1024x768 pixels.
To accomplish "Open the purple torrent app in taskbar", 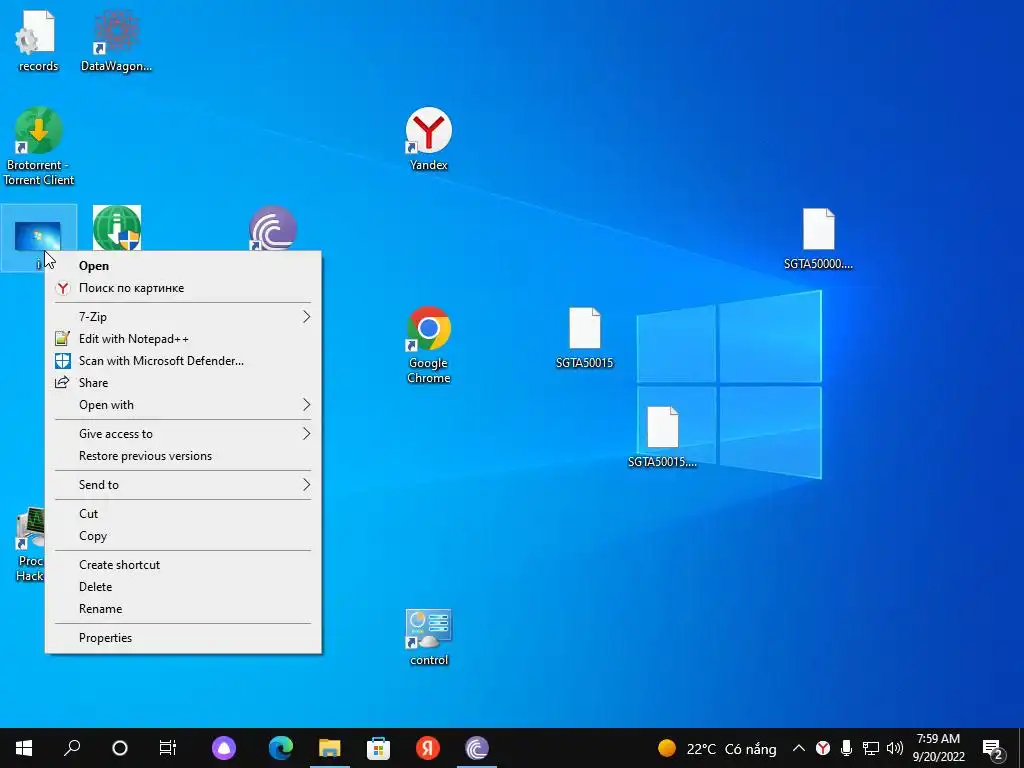I will [x=477, y=748].
